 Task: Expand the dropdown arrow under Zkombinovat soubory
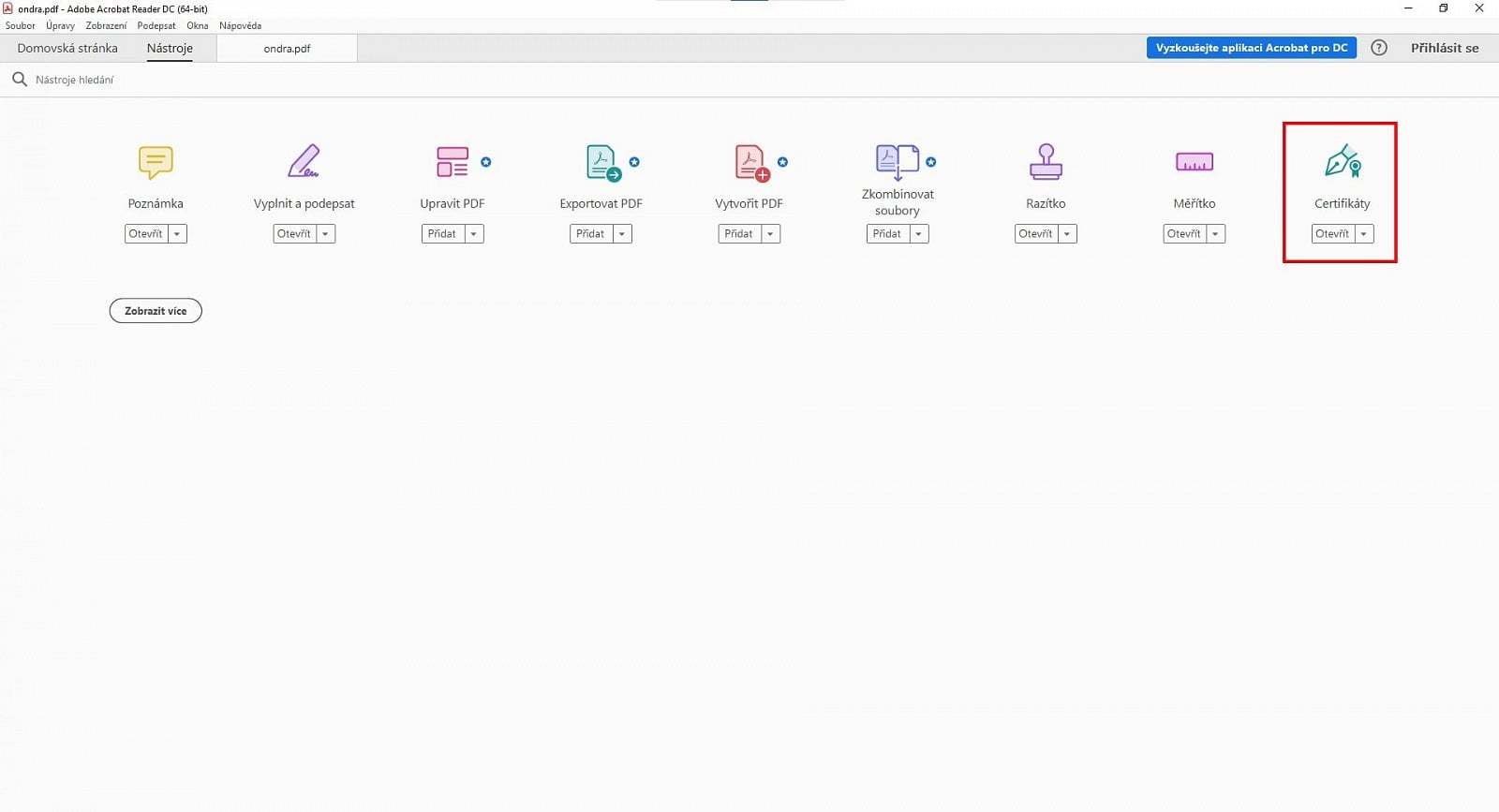[919, 234]
